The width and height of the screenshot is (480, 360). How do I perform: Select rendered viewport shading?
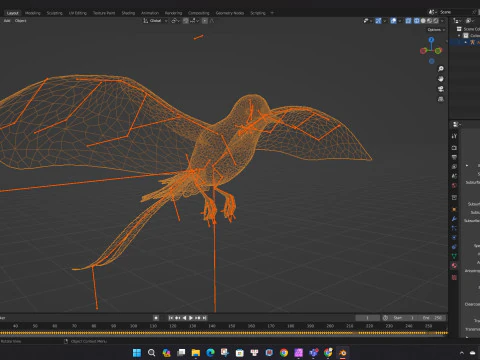[x=436, y=21]
